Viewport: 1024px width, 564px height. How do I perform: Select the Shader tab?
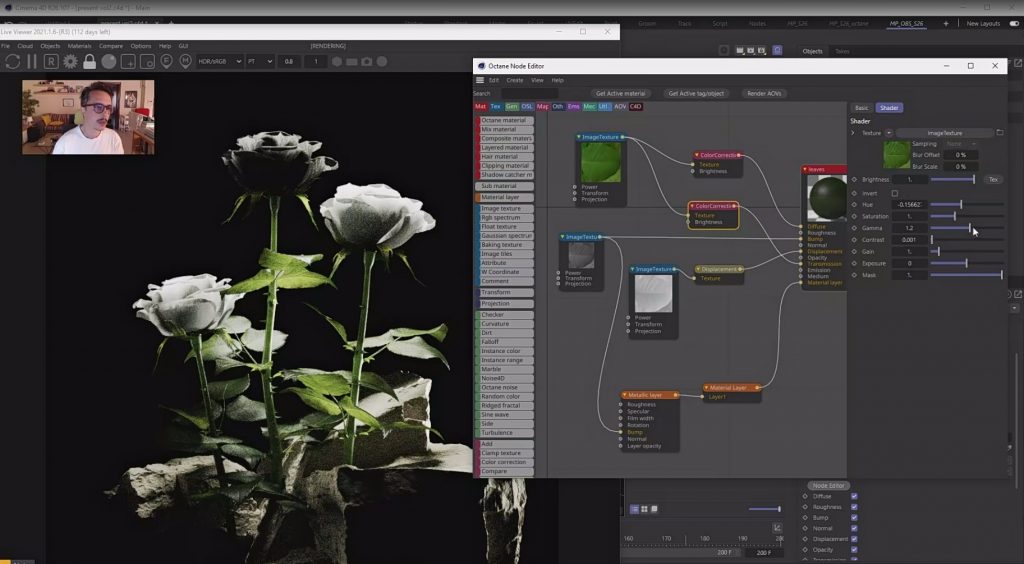coord(889,108)
